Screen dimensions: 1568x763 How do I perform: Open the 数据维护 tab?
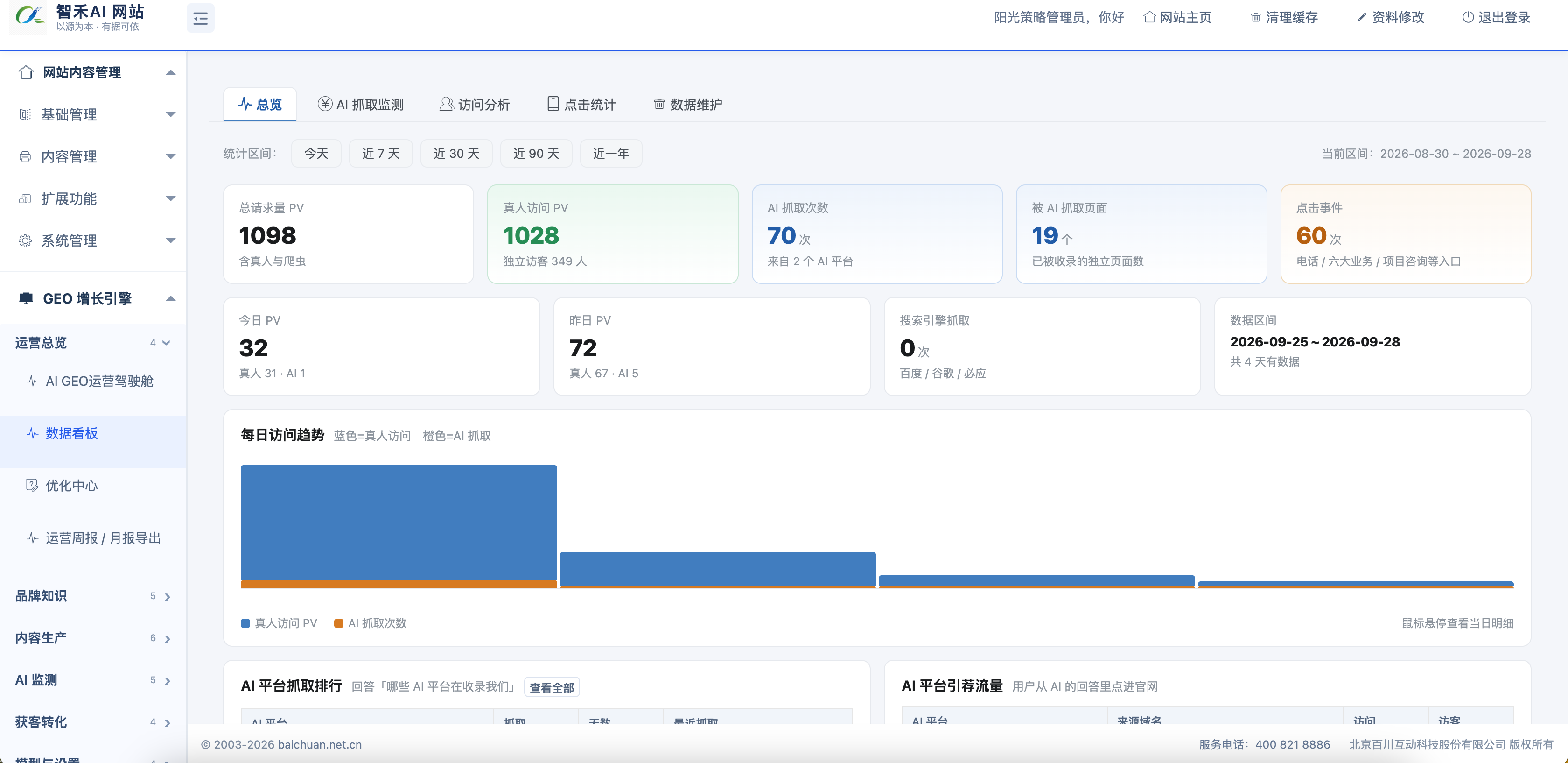pos(688,104)
